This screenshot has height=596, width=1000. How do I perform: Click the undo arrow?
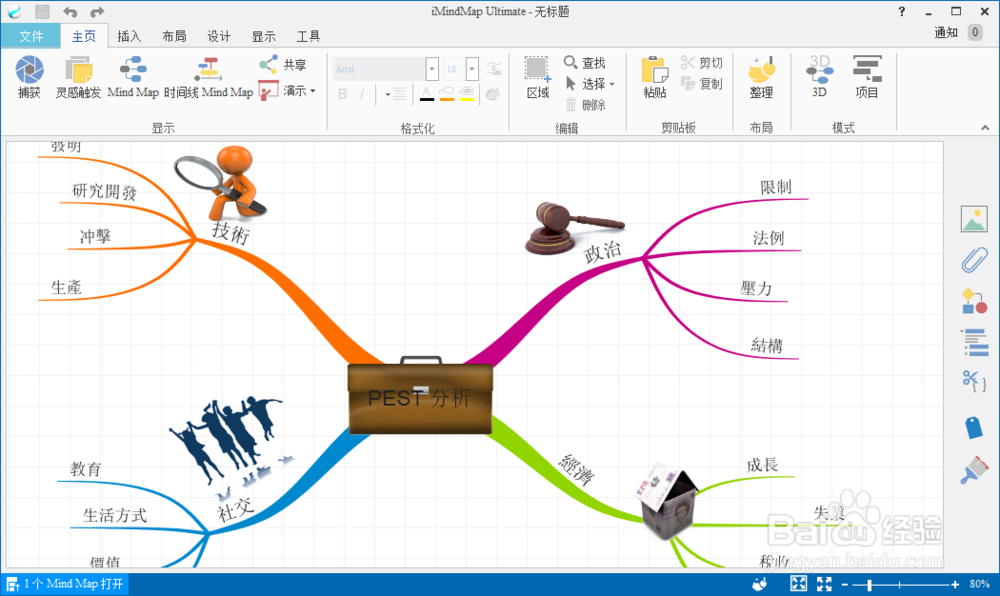point(70,11)
